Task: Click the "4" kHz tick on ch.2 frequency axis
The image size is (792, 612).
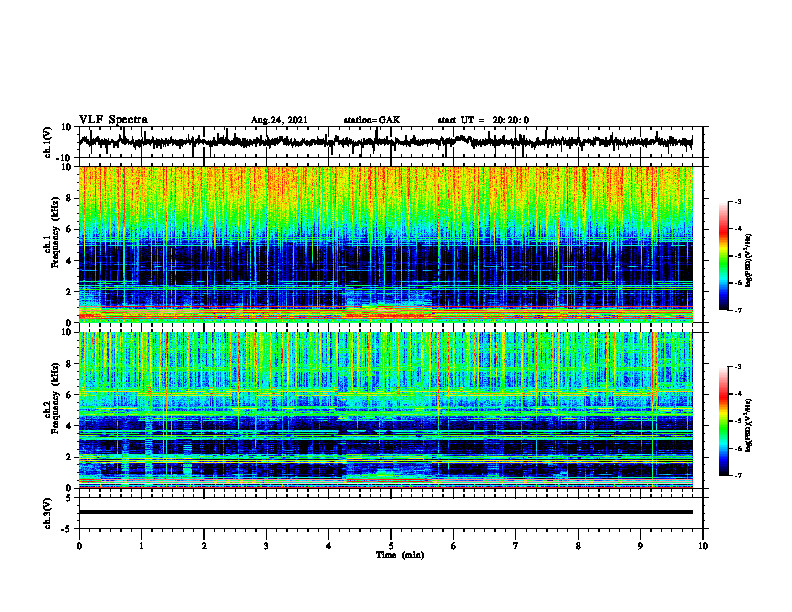Action: click(x=69, y=426)
